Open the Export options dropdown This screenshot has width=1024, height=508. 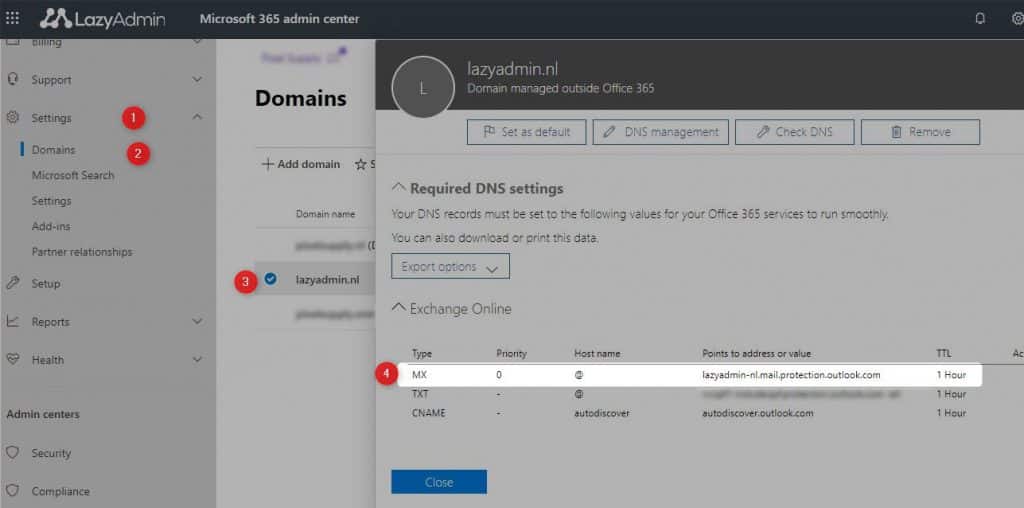[x=451, y=266]
